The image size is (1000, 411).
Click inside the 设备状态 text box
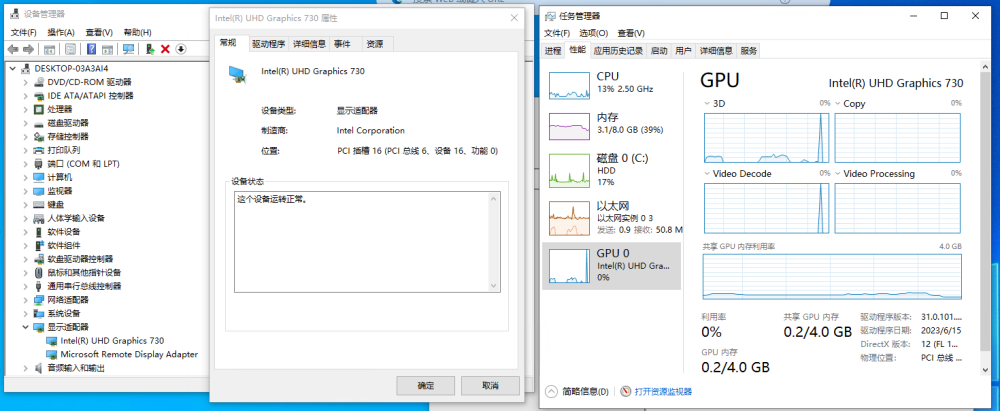click(361, 242)
